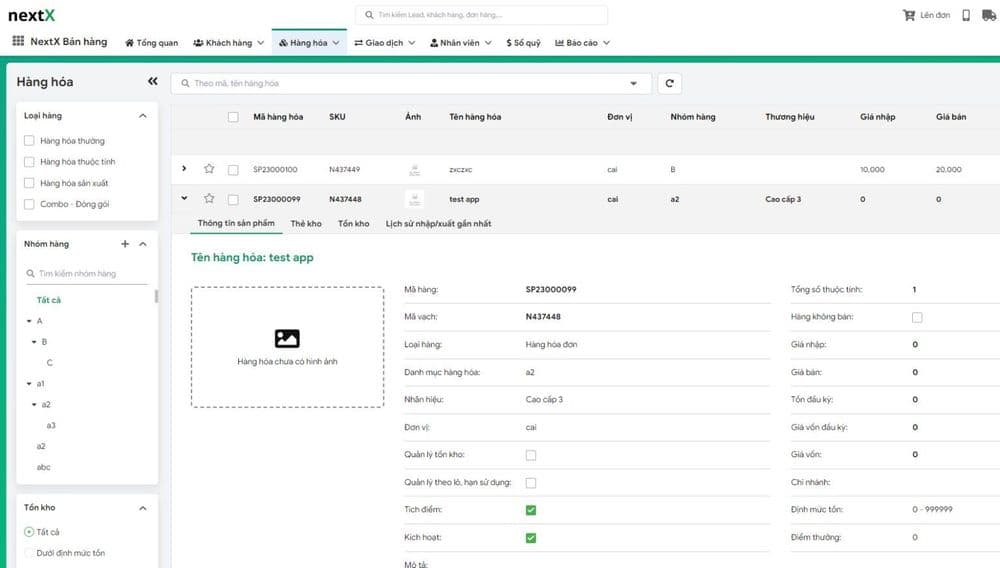The image size is (1000, 568).
Task: Click the refresh button next to search bar
Action: click(x=669, y=84)
